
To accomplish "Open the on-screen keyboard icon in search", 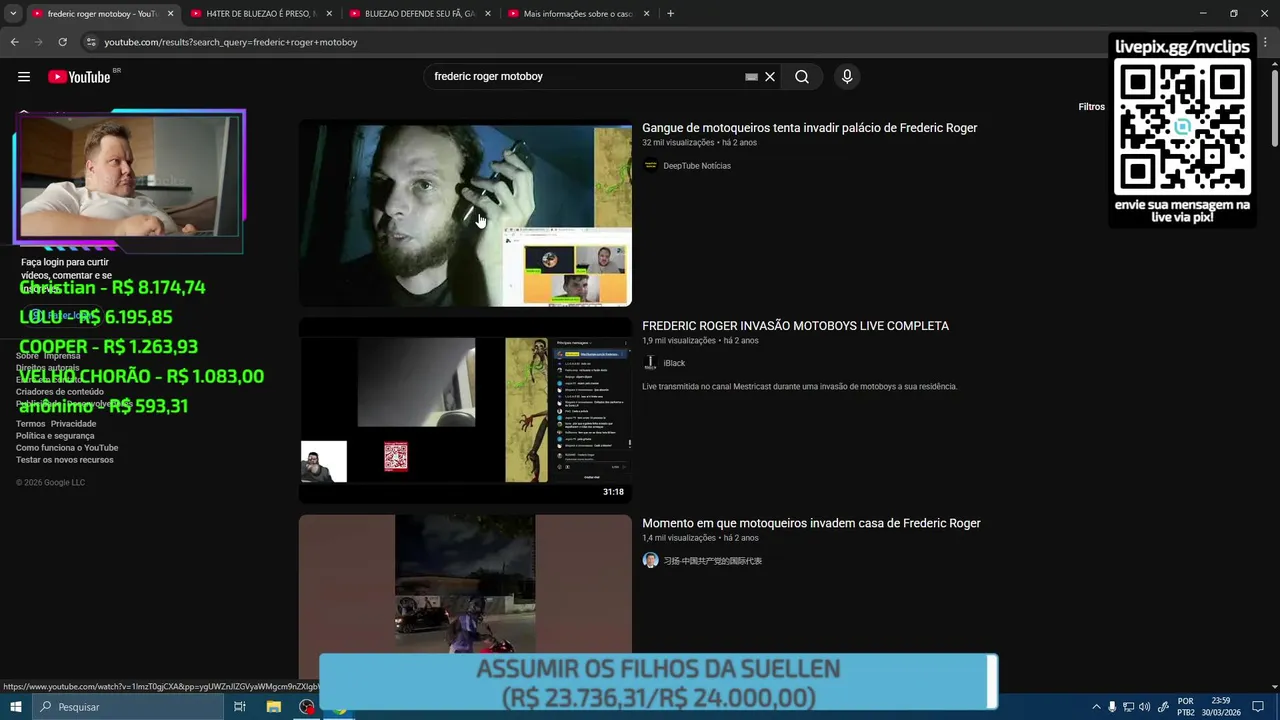I will [x=751, y=77].
